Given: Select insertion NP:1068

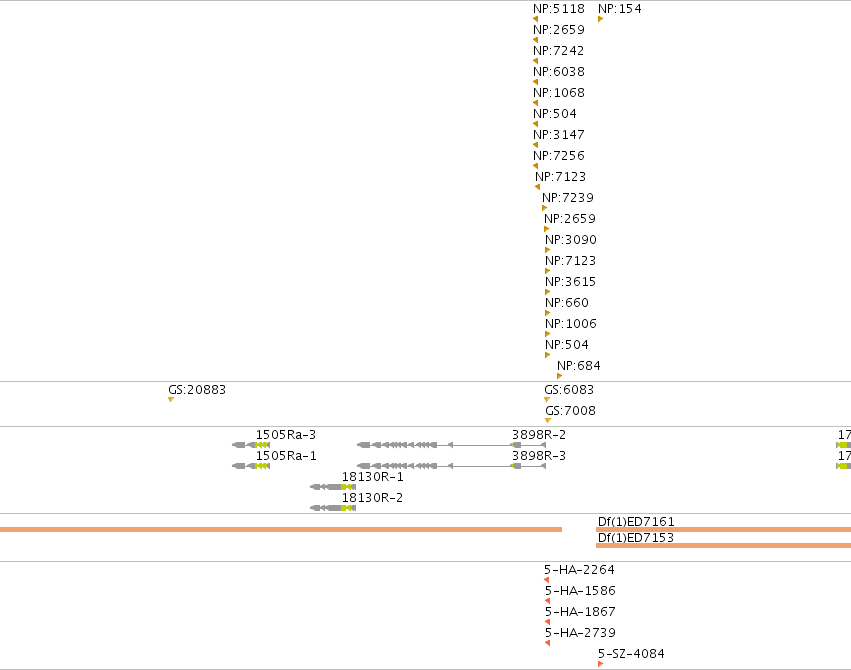Looking at the screenshot, I should 558,93.
